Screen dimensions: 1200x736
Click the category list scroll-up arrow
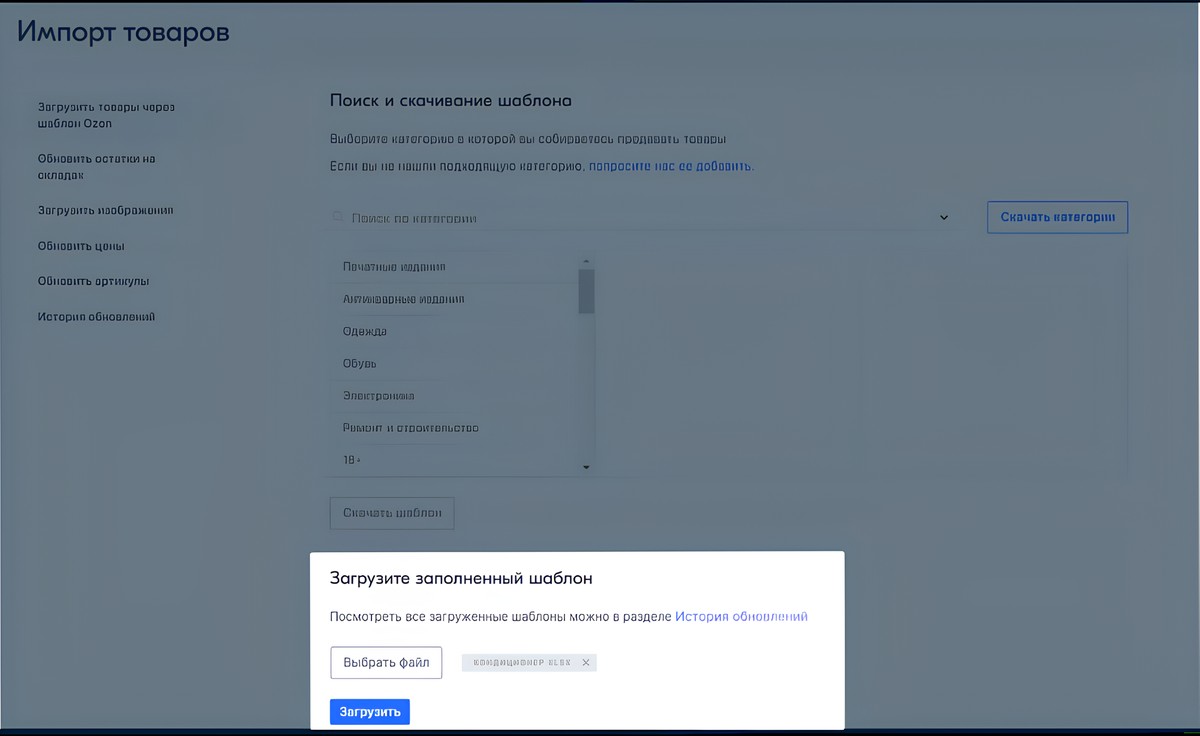(586, 260)
